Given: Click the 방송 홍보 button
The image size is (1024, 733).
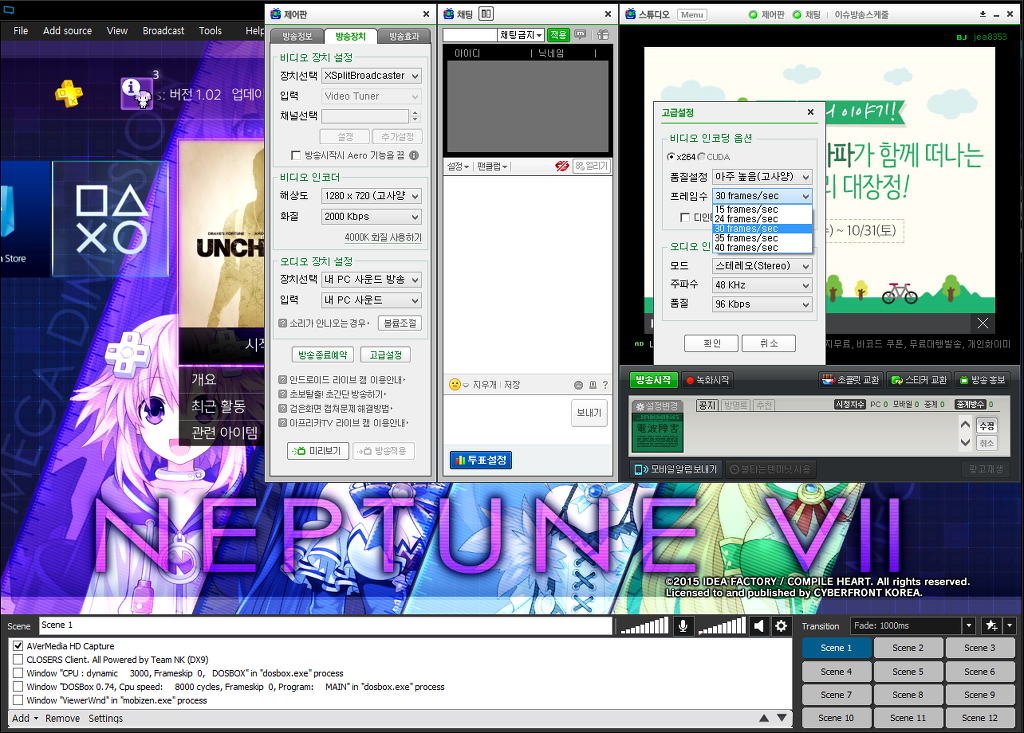Looking at the screenshot, I should pyautogui.click(x=982, y=380).
